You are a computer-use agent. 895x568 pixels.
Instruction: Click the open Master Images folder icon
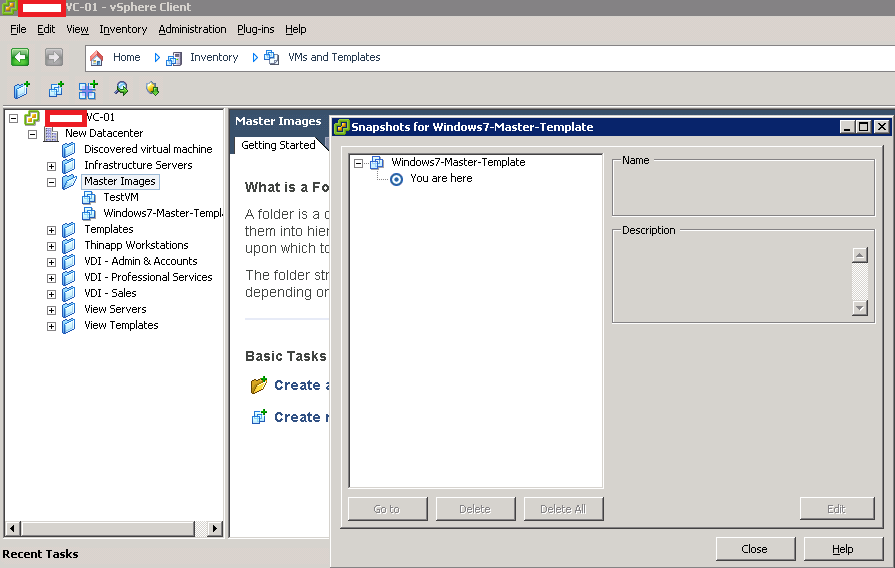69,182
